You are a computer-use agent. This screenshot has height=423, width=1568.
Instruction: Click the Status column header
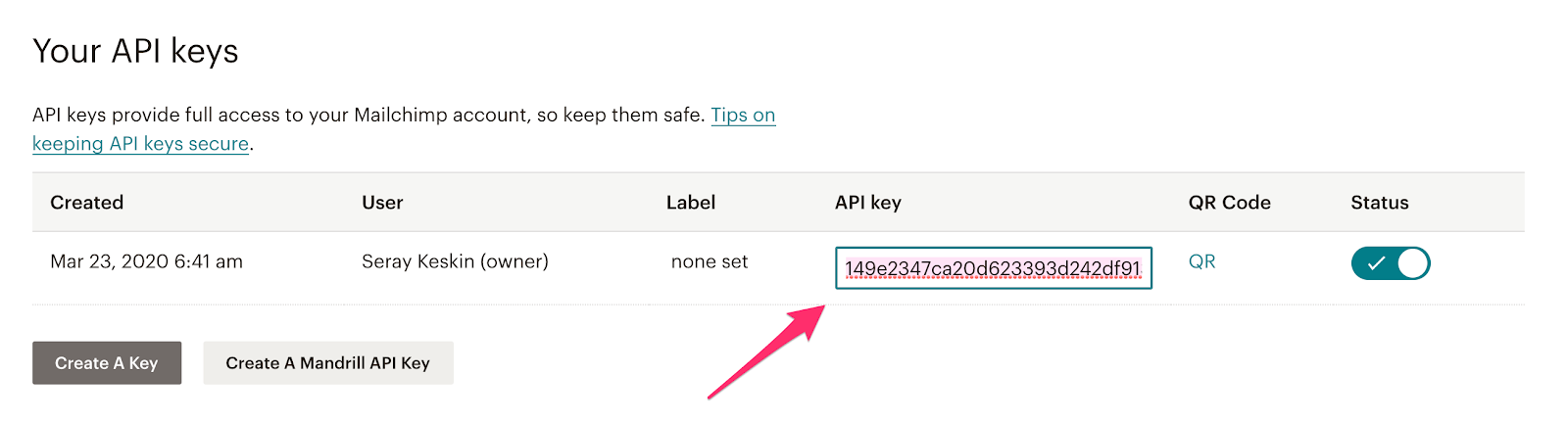[x=1379, y=203]
